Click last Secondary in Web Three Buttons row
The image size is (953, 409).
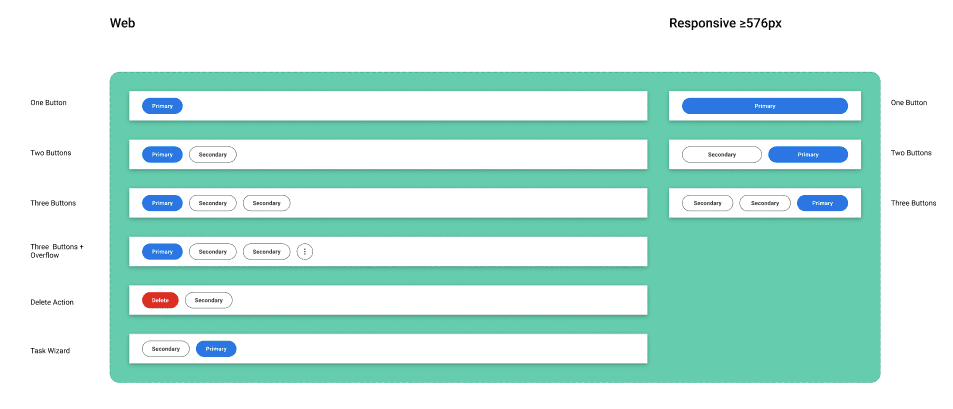tap(267, 203)
